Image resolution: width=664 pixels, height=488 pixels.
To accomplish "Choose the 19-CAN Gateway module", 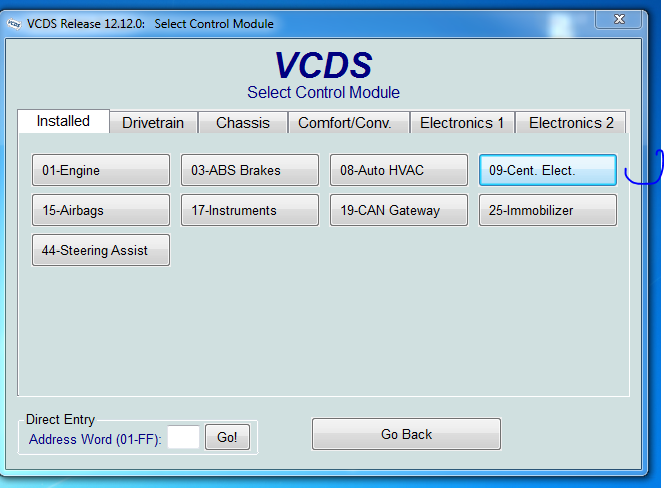I will click(x=399, y=210).
